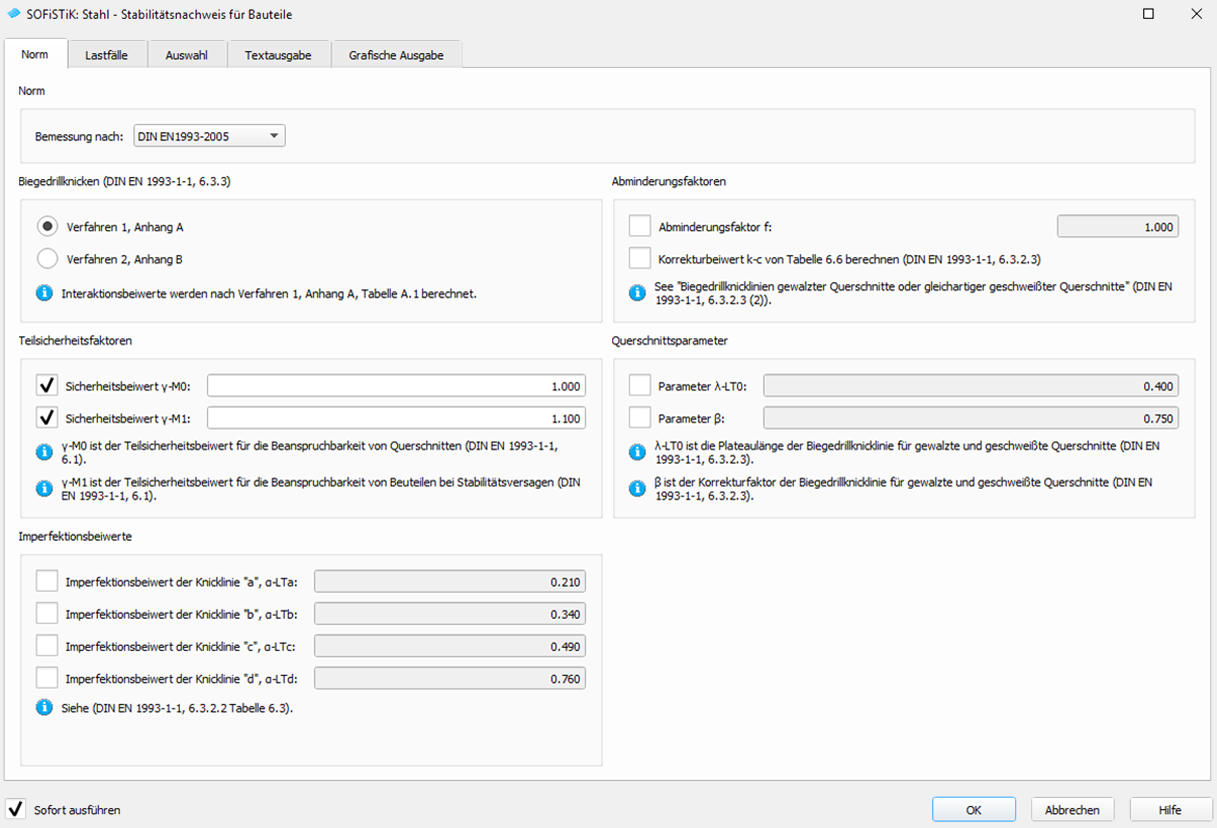Click the Abbrechen button
Viewport: 1217px width, 828px height.
click(x=1072, y=810)
